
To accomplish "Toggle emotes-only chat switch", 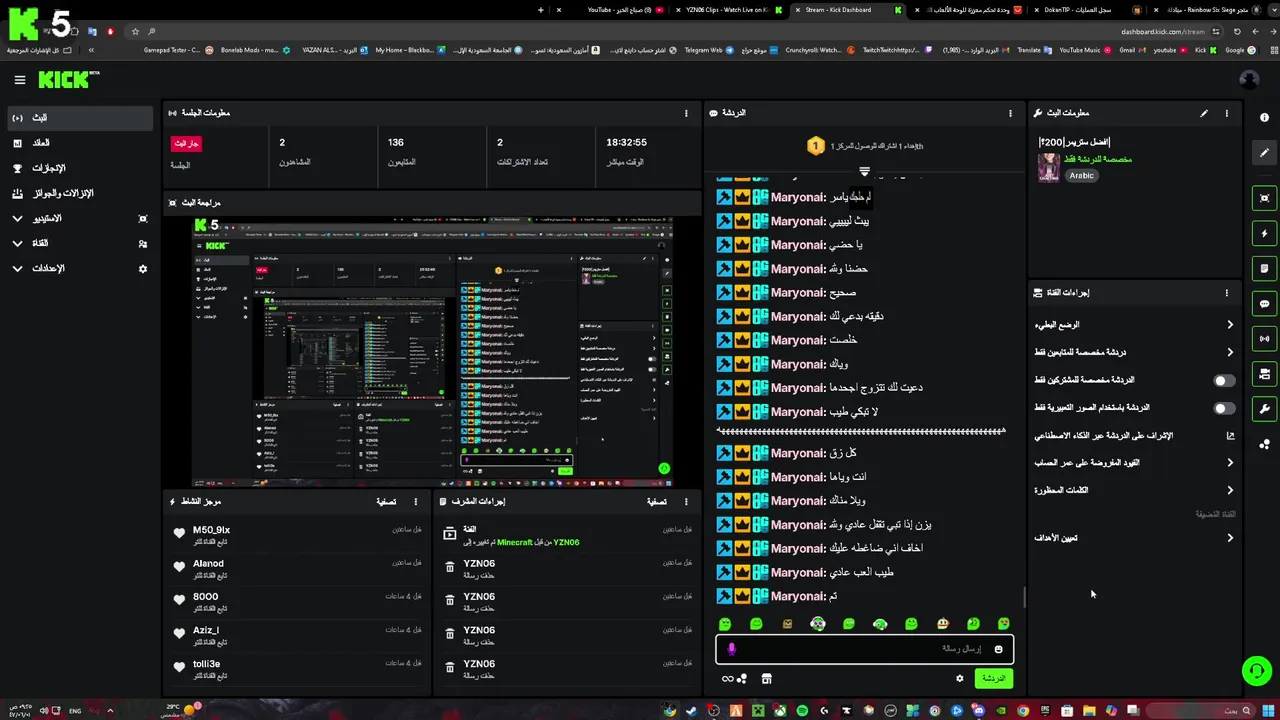I will pos(1224,408).
